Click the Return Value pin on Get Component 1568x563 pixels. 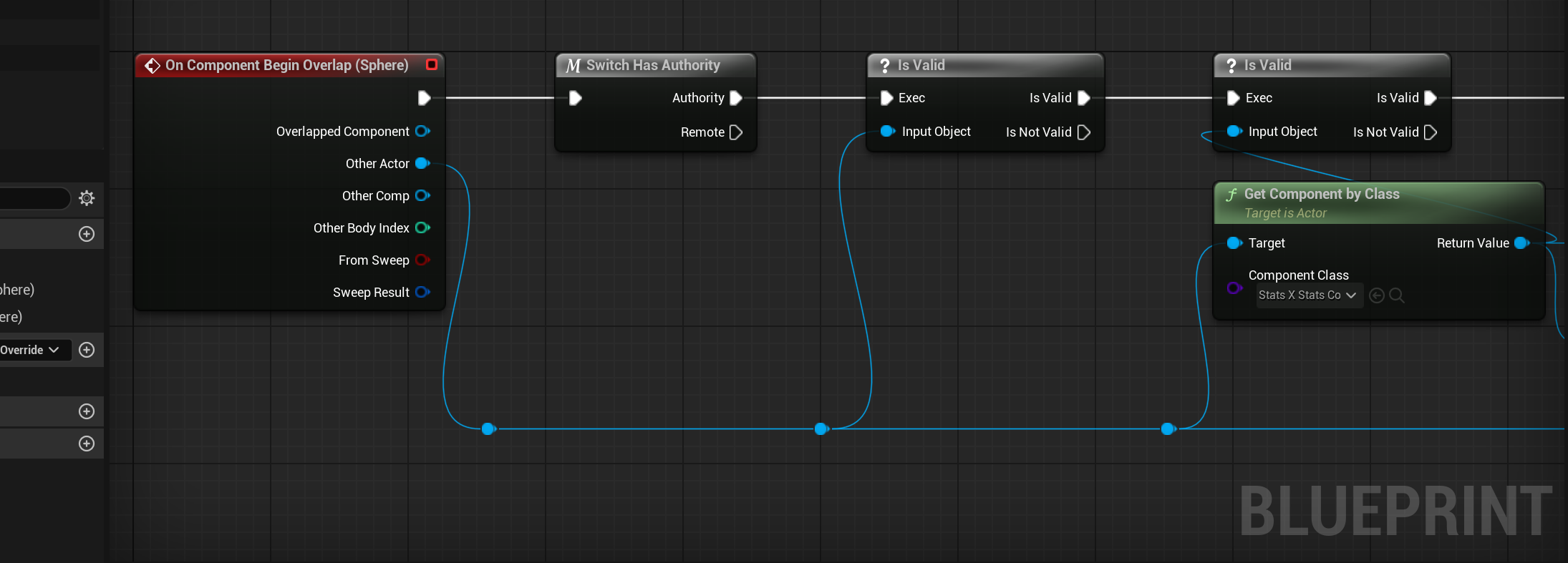[x=1521, y=243]
